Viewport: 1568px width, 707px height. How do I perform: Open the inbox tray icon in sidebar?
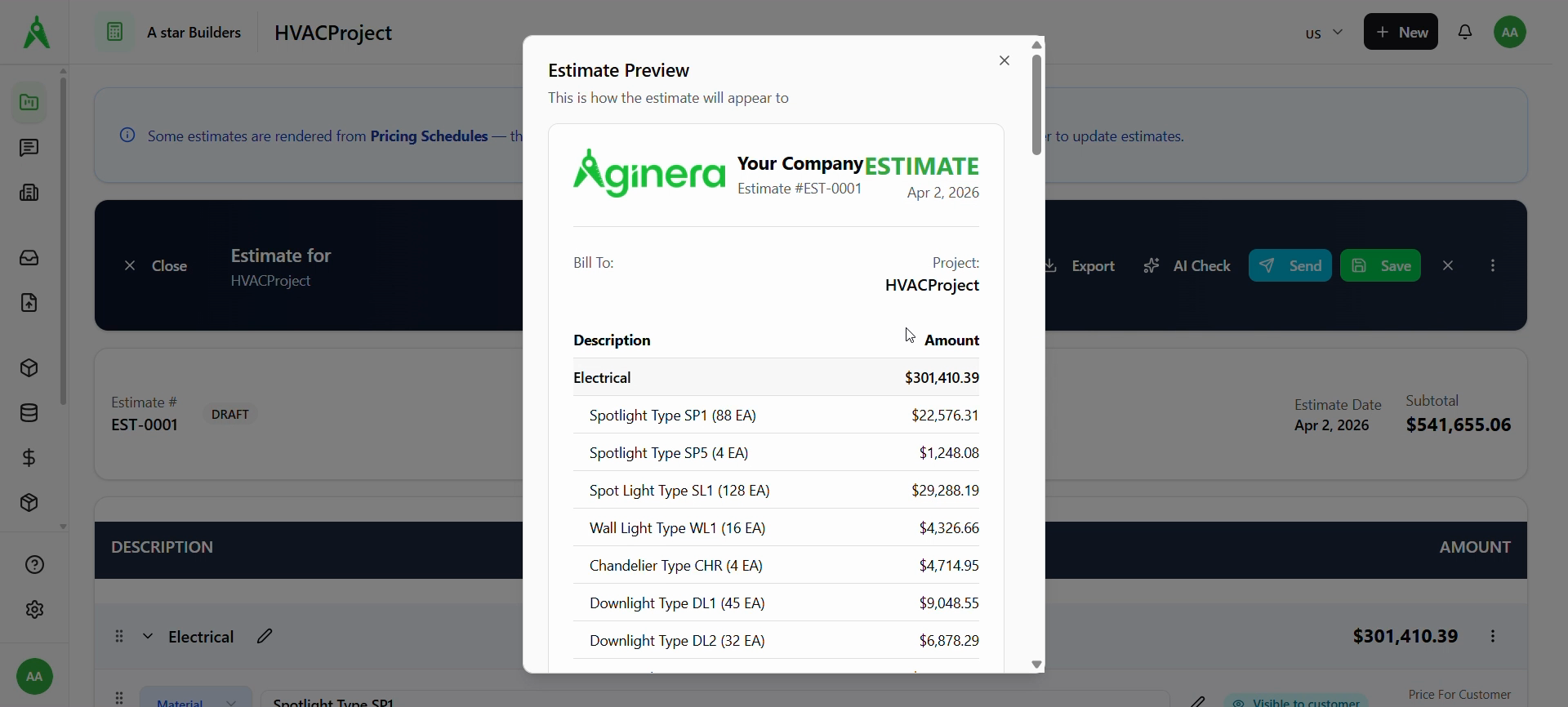click(x=29, y=258)
